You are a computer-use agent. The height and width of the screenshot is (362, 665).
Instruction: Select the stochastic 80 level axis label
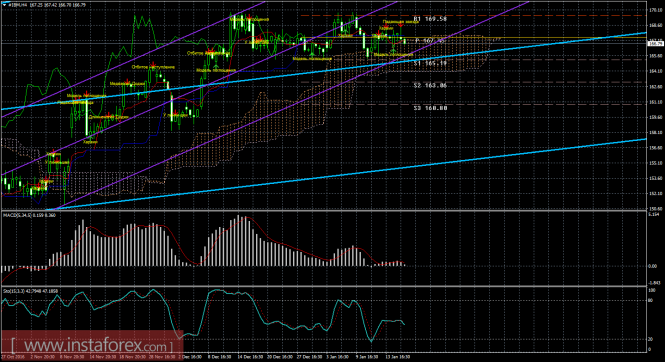coord(651,300)
